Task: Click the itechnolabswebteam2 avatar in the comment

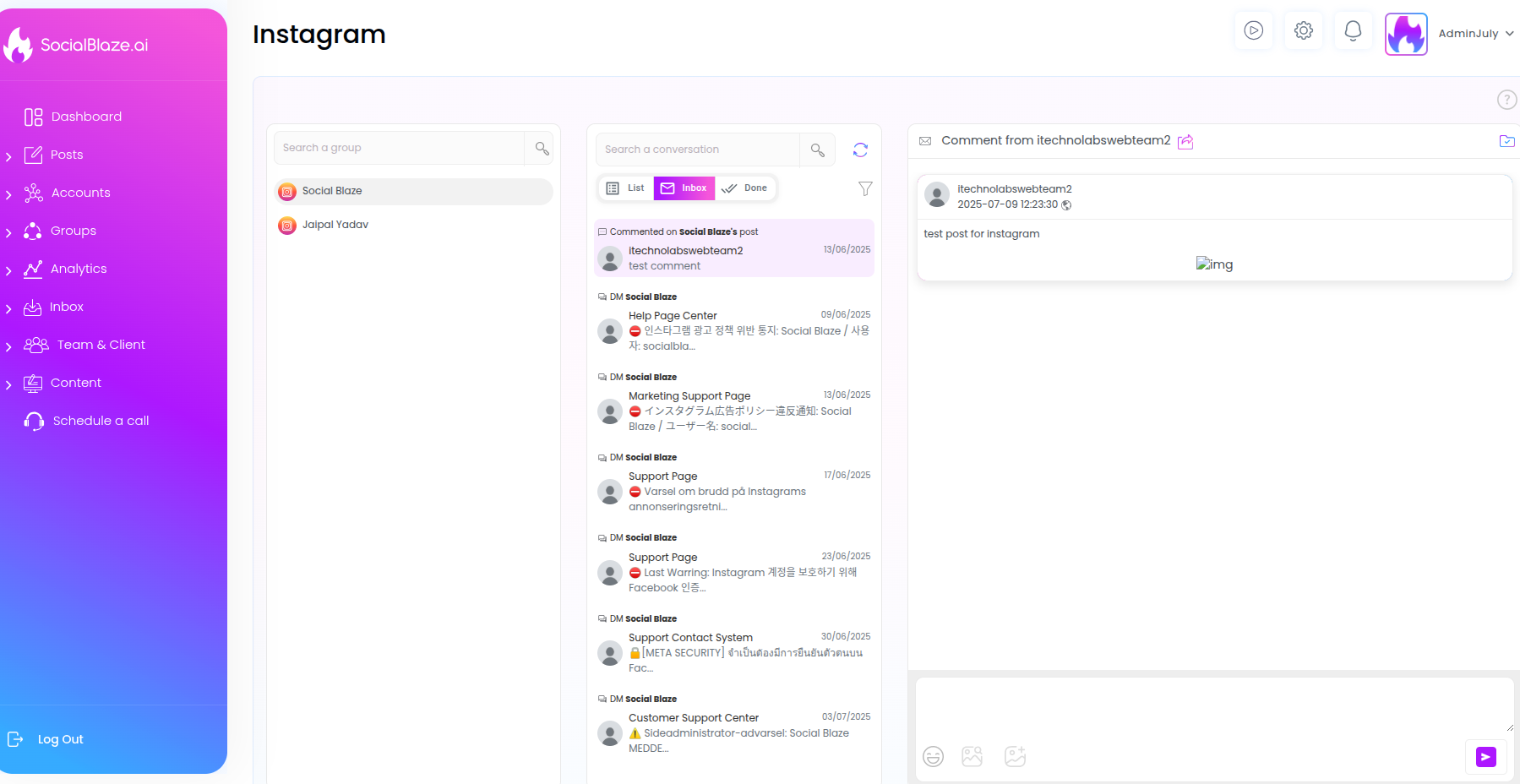Action: (x=937, y=195)
